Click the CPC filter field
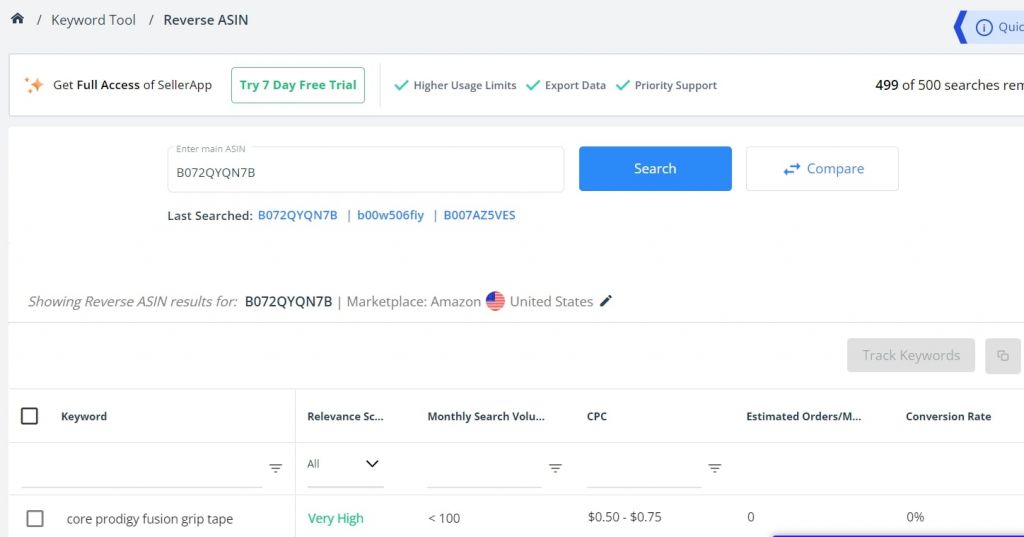Image resolution: width=1024 pixels, height=537 pixels. (644, 470)
